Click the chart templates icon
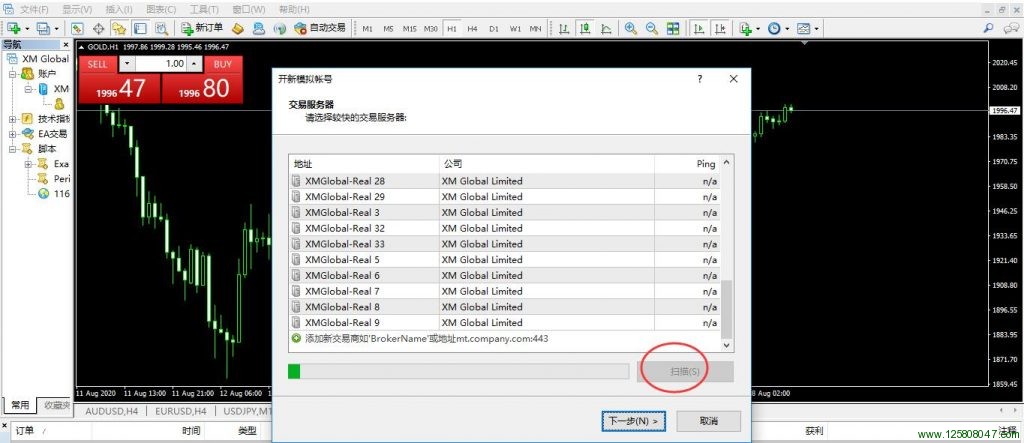Image resolution: width=1024 pixels, height=443 pixels. [x=803, y=28]
